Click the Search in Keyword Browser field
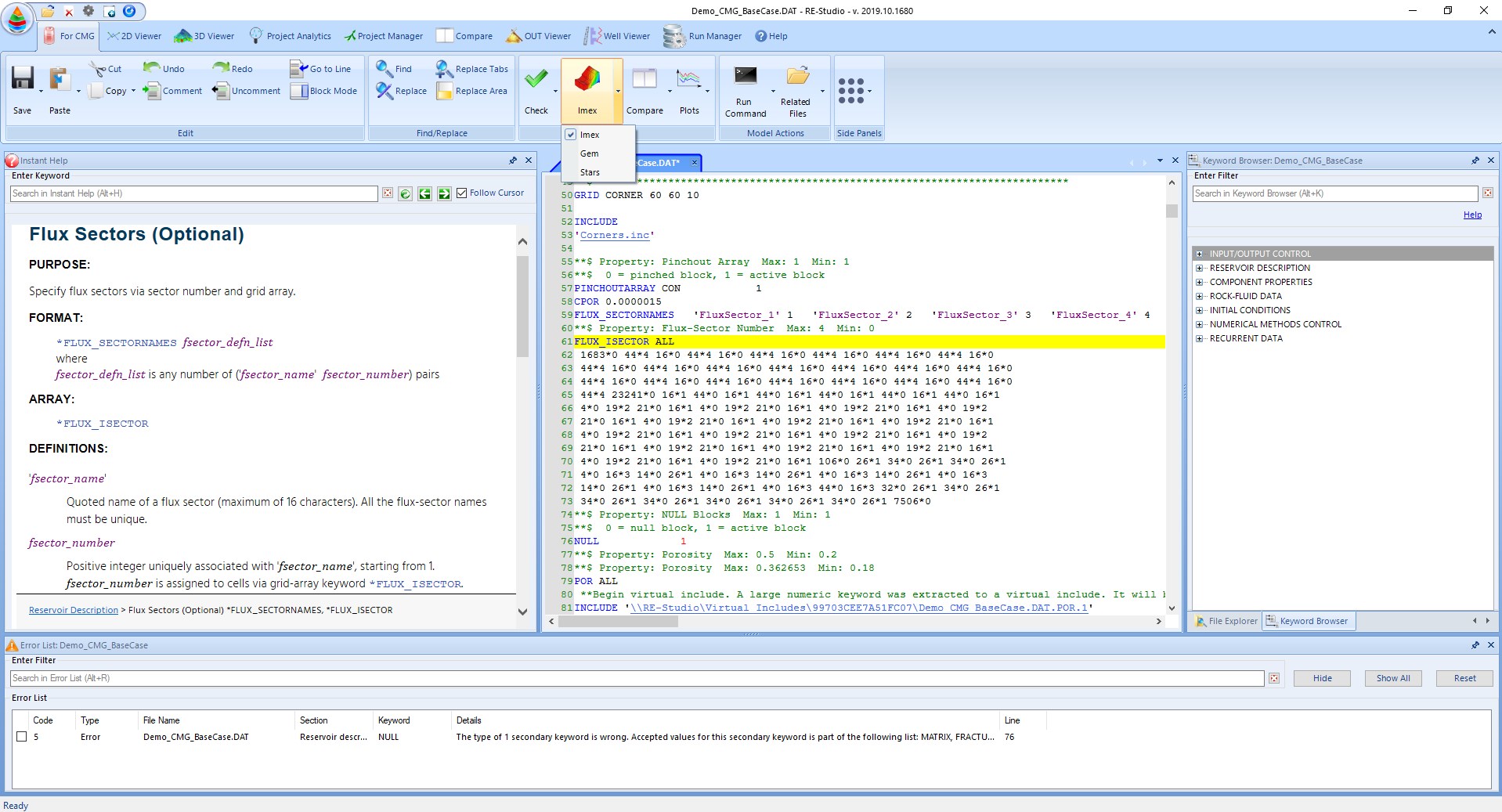The width and height of the screenshot is (1502, 812). 1334,193
